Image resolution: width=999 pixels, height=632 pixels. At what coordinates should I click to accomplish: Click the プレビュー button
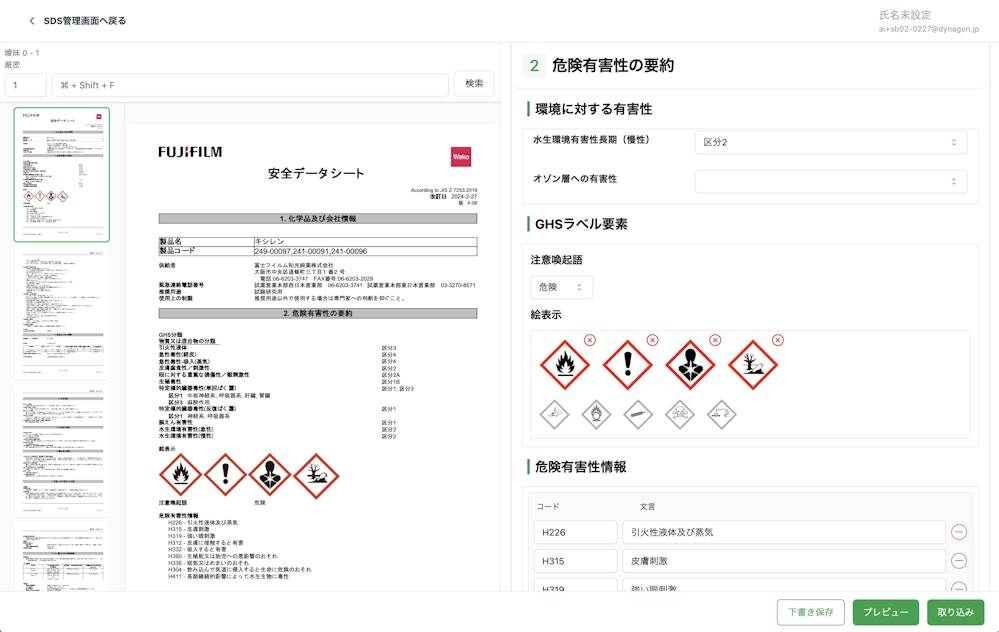pyautogui.click(x=886, y=612)
